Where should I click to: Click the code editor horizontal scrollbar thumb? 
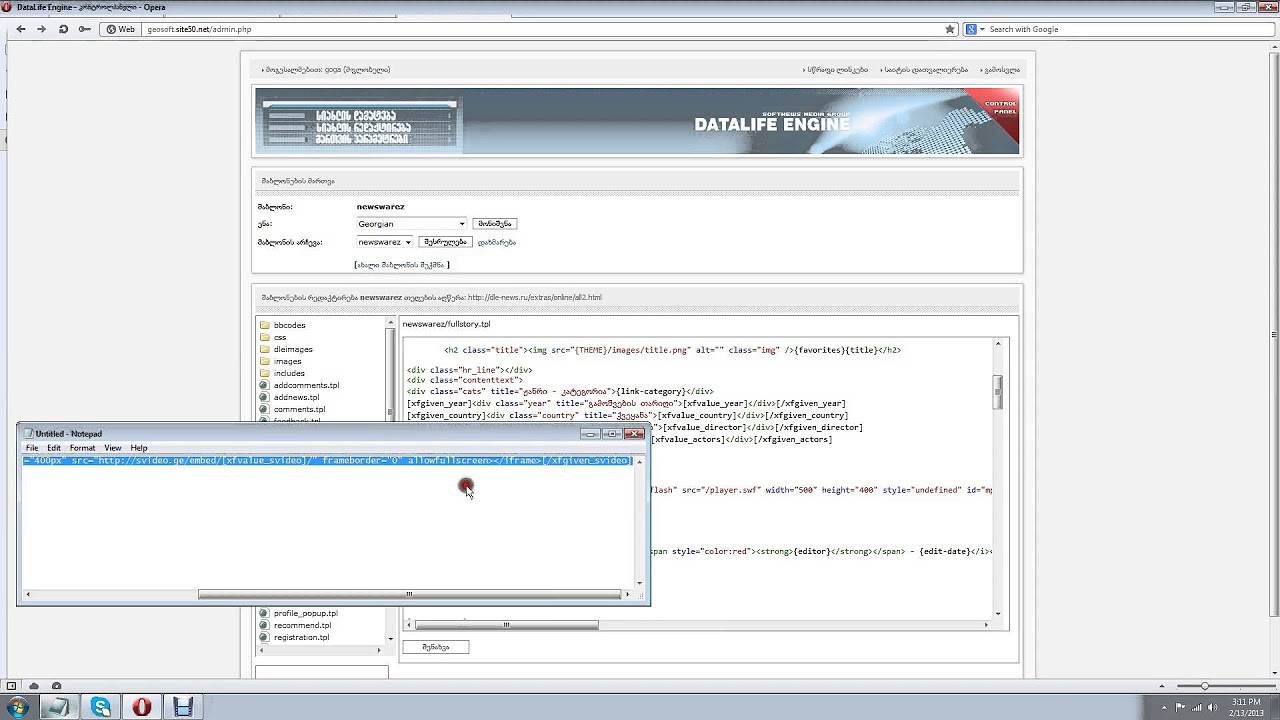[x=507, y=625]
